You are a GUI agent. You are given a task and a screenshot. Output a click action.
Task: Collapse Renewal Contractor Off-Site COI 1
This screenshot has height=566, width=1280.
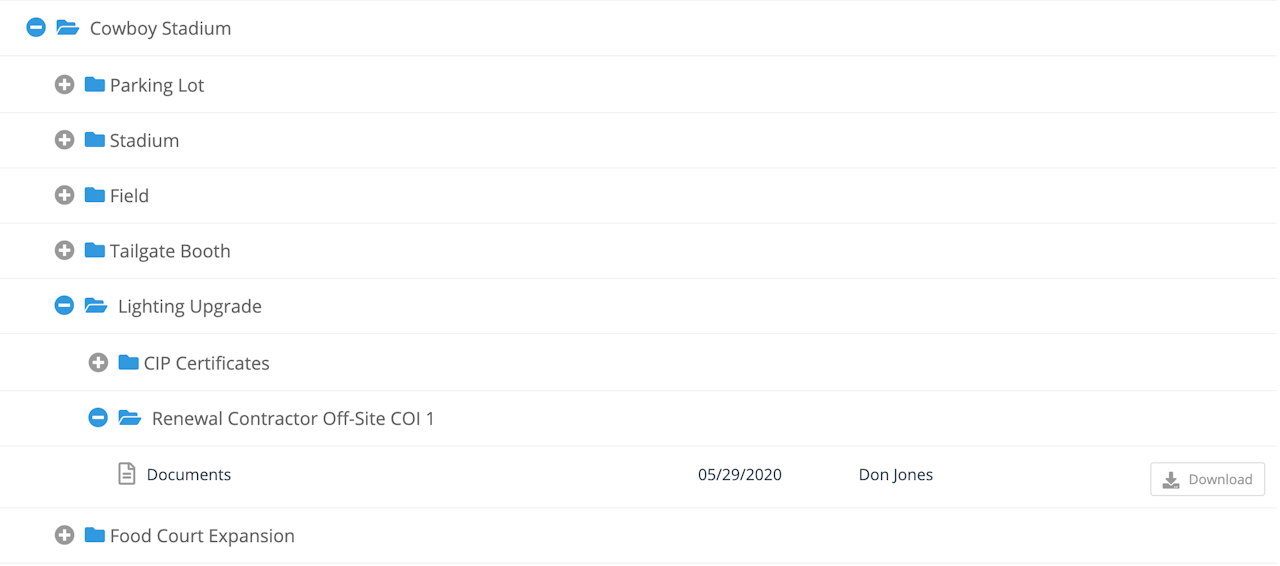[x=98, y=418]
